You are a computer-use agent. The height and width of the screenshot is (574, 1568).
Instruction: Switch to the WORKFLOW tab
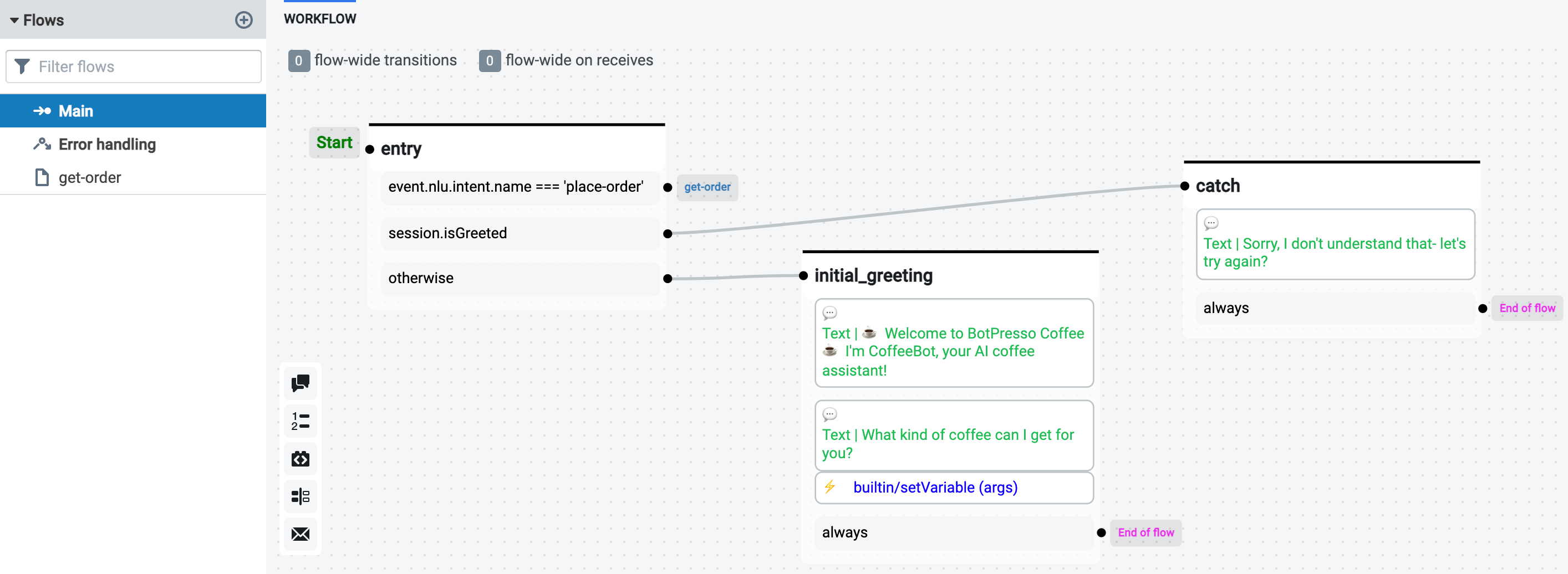[319, 19]
